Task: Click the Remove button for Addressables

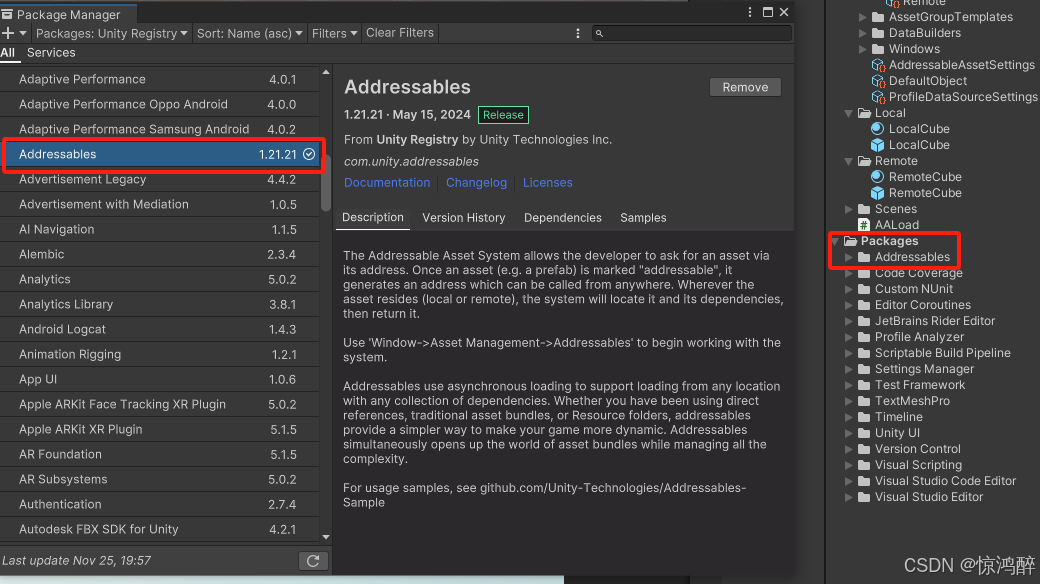Action: (x=745, y=88)
